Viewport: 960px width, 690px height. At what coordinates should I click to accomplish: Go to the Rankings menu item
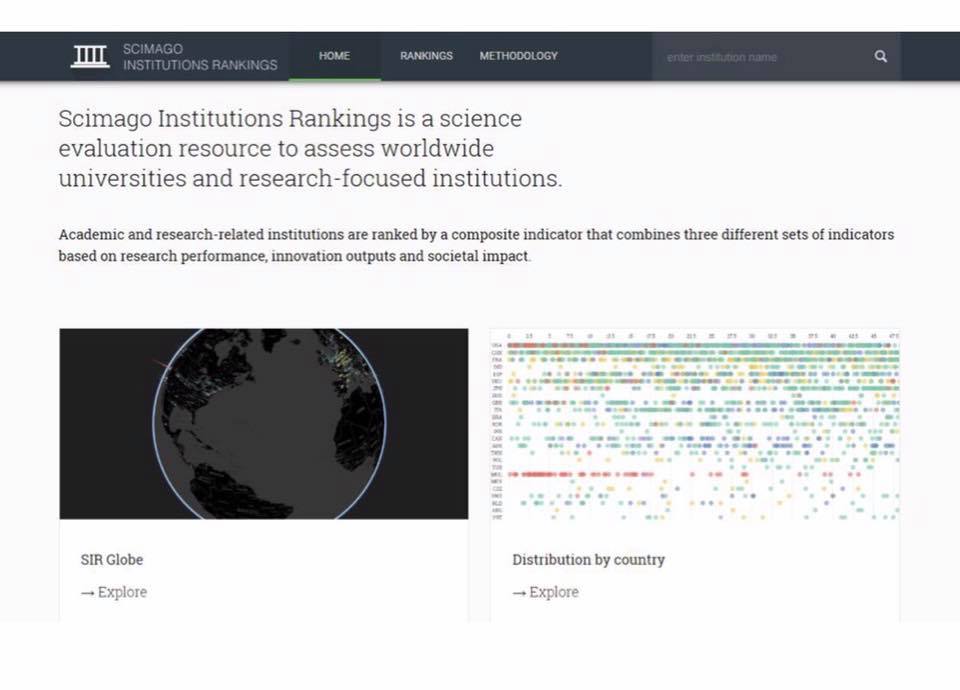[426, 56]
